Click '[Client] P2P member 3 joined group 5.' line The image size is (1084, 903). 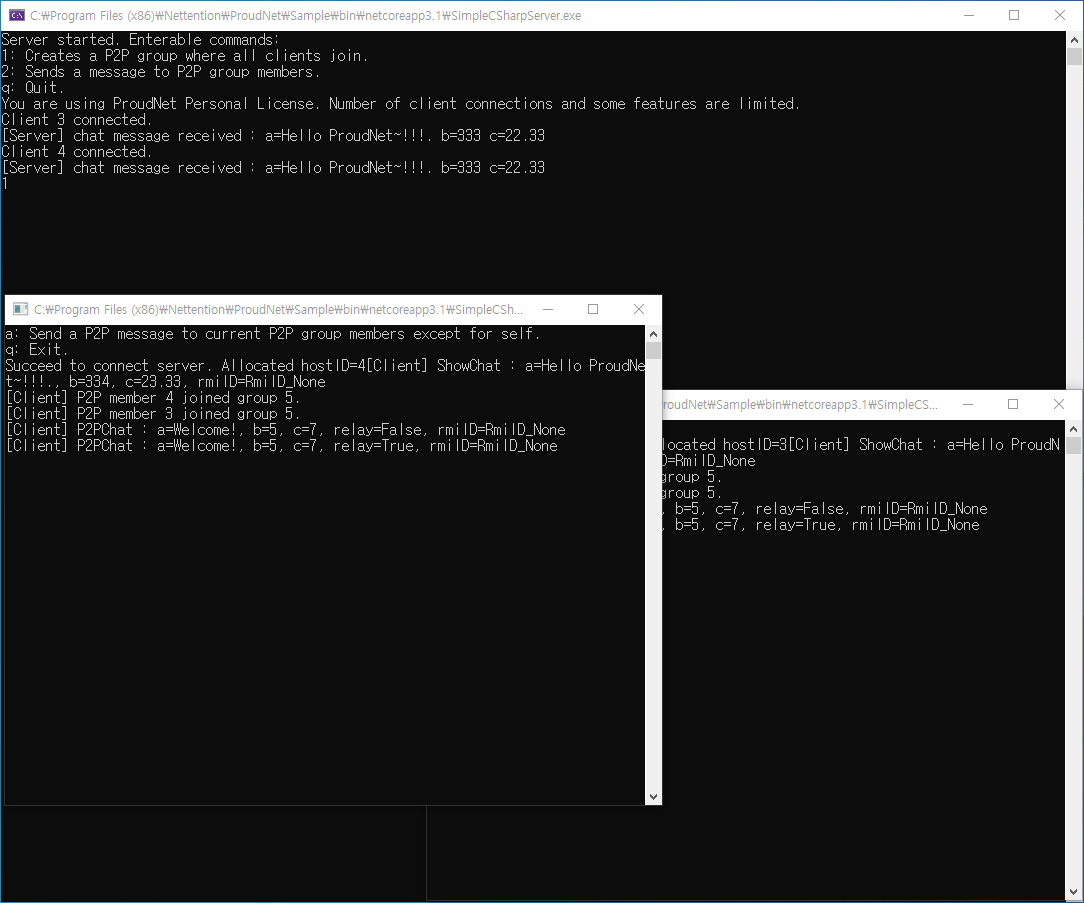pos(153,413)
